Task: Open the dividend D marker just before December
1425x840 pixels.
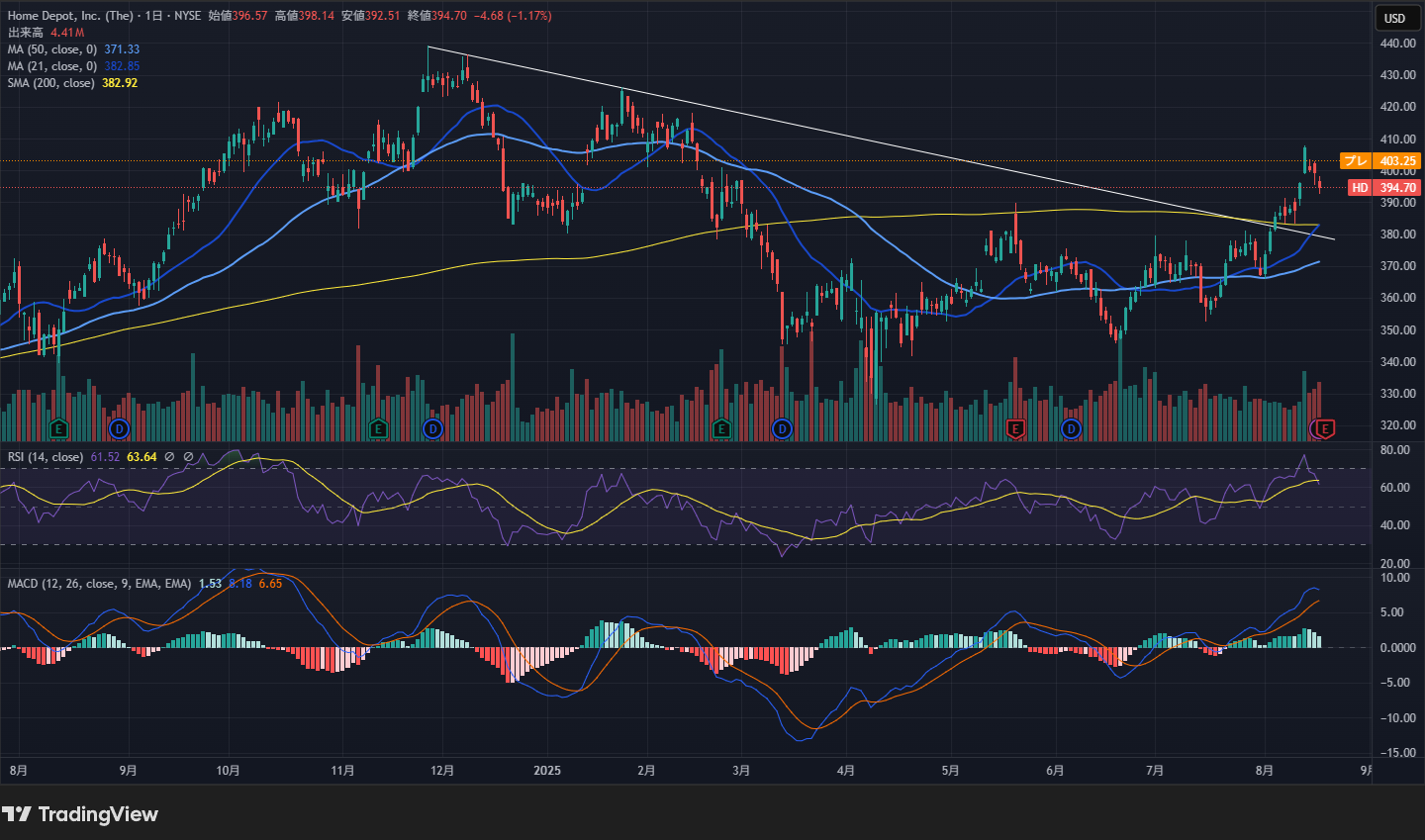Action: [432, 428]
